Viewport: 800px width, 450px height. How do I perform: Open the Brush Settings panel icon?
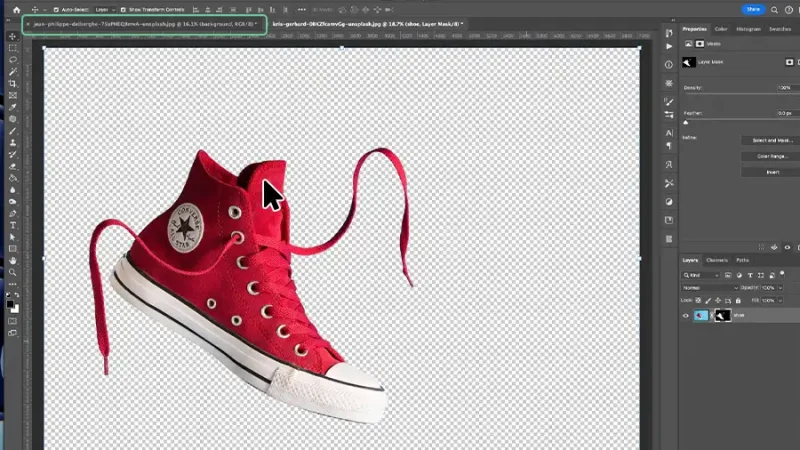coord(669,102)
